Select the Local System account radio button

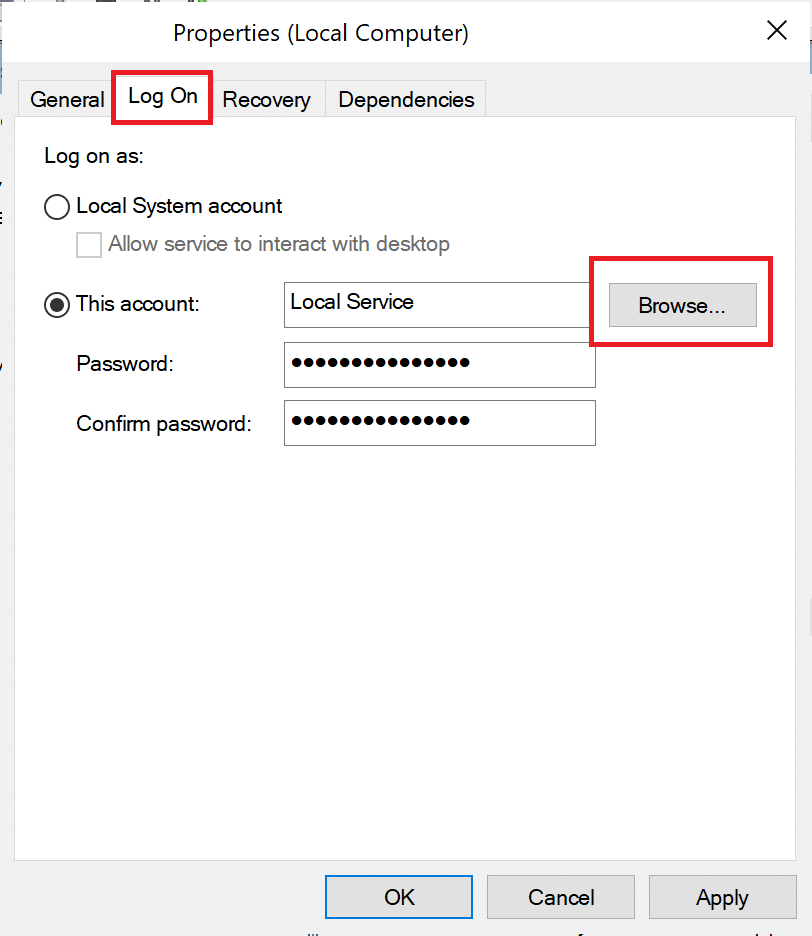58,207
